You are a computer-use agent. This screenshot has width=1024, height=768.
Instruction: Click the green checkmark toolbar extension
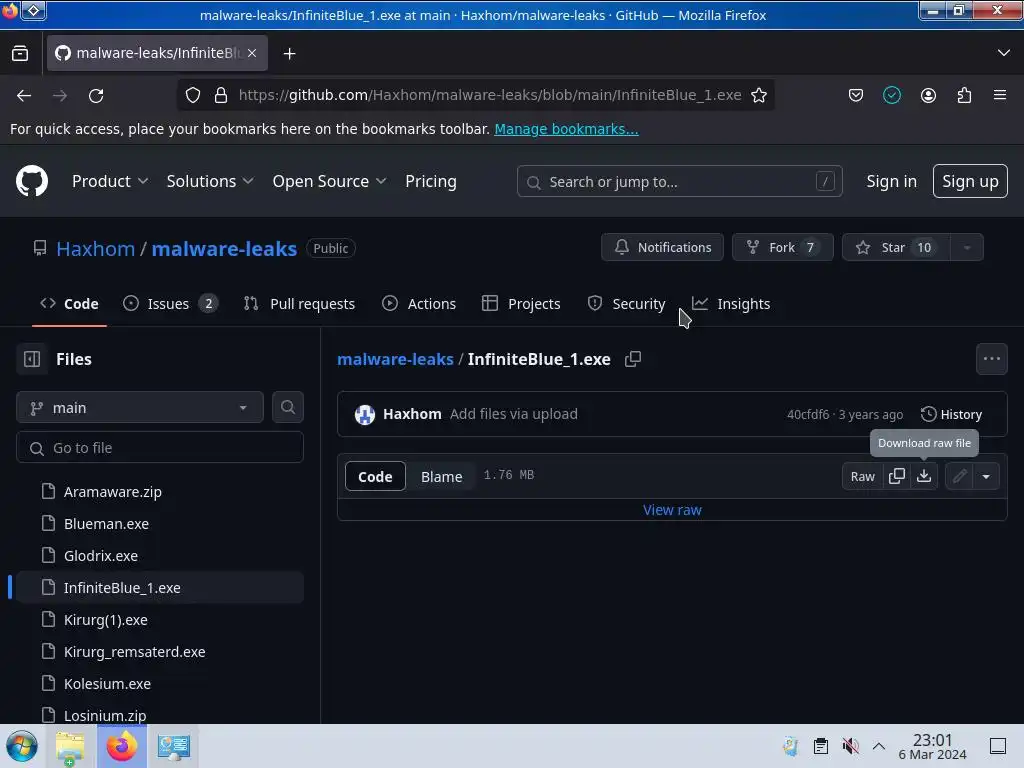(x=892, y=95)
